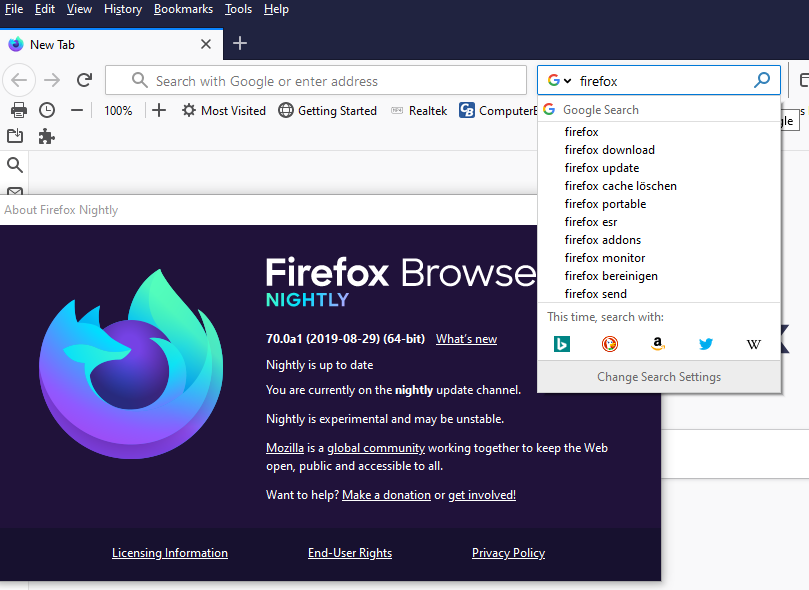Click the Make a donation link
The image size is (809, 590).
[386, 494]
